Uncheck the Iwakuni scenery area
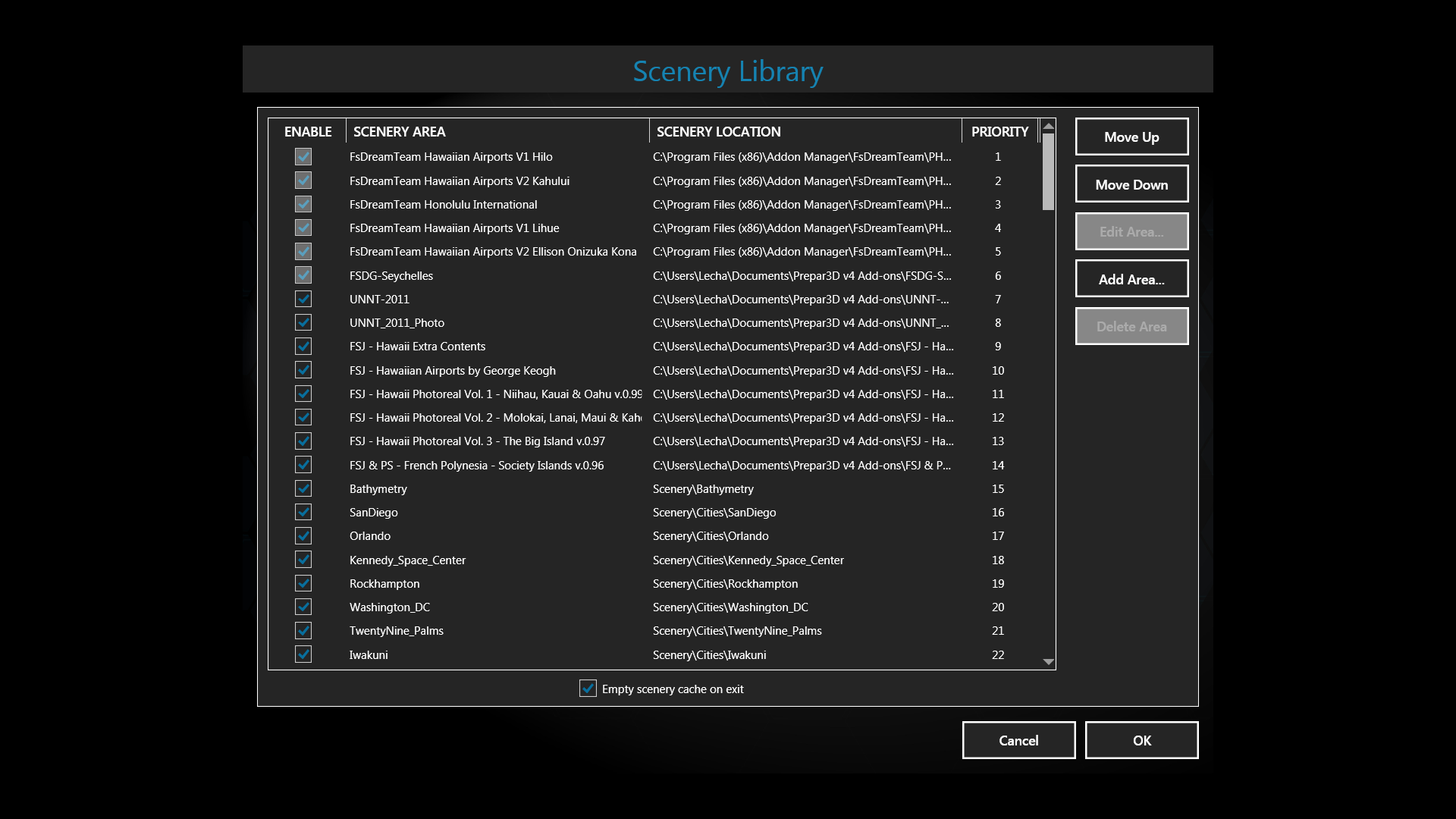The height and width of the screenshot is (819, 1456). [x=303, y=654]
